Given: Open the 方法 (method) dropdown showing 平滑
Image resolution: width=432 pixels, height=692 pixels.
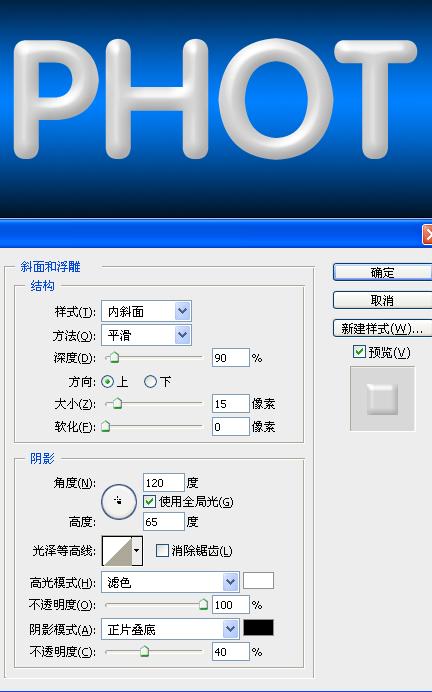Looking at the screenshot, I should tap(146, 335).
